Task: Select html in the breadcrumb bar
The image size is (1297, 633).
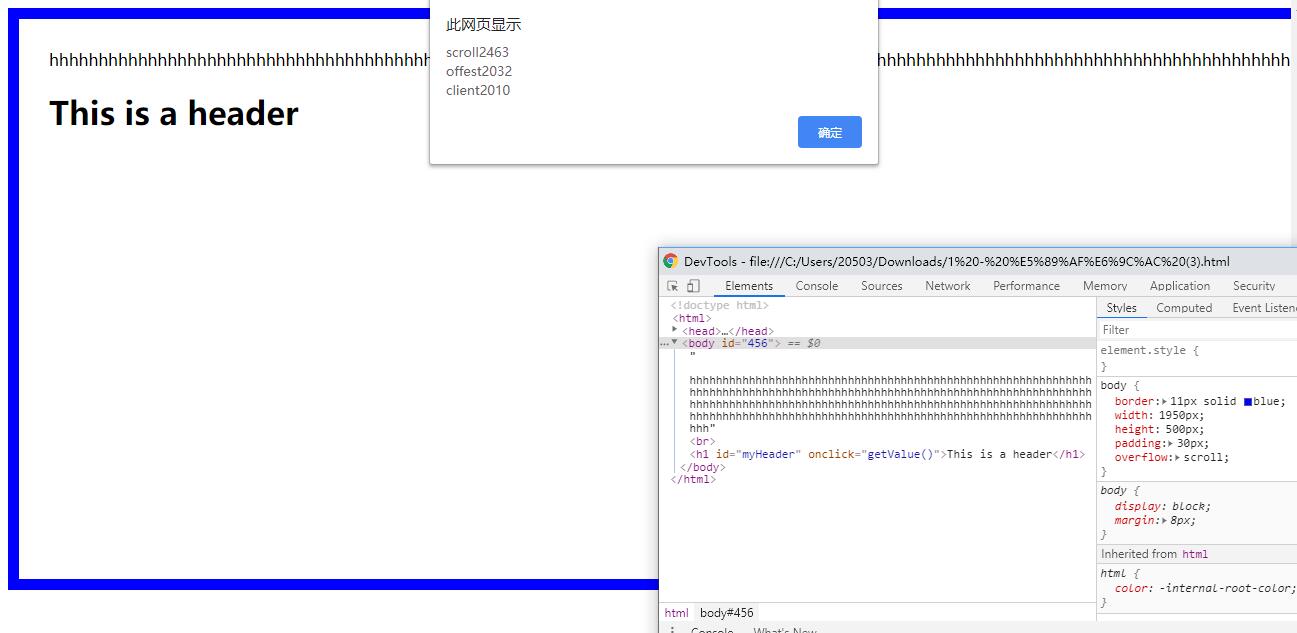Action: click(x=676, y=613)
